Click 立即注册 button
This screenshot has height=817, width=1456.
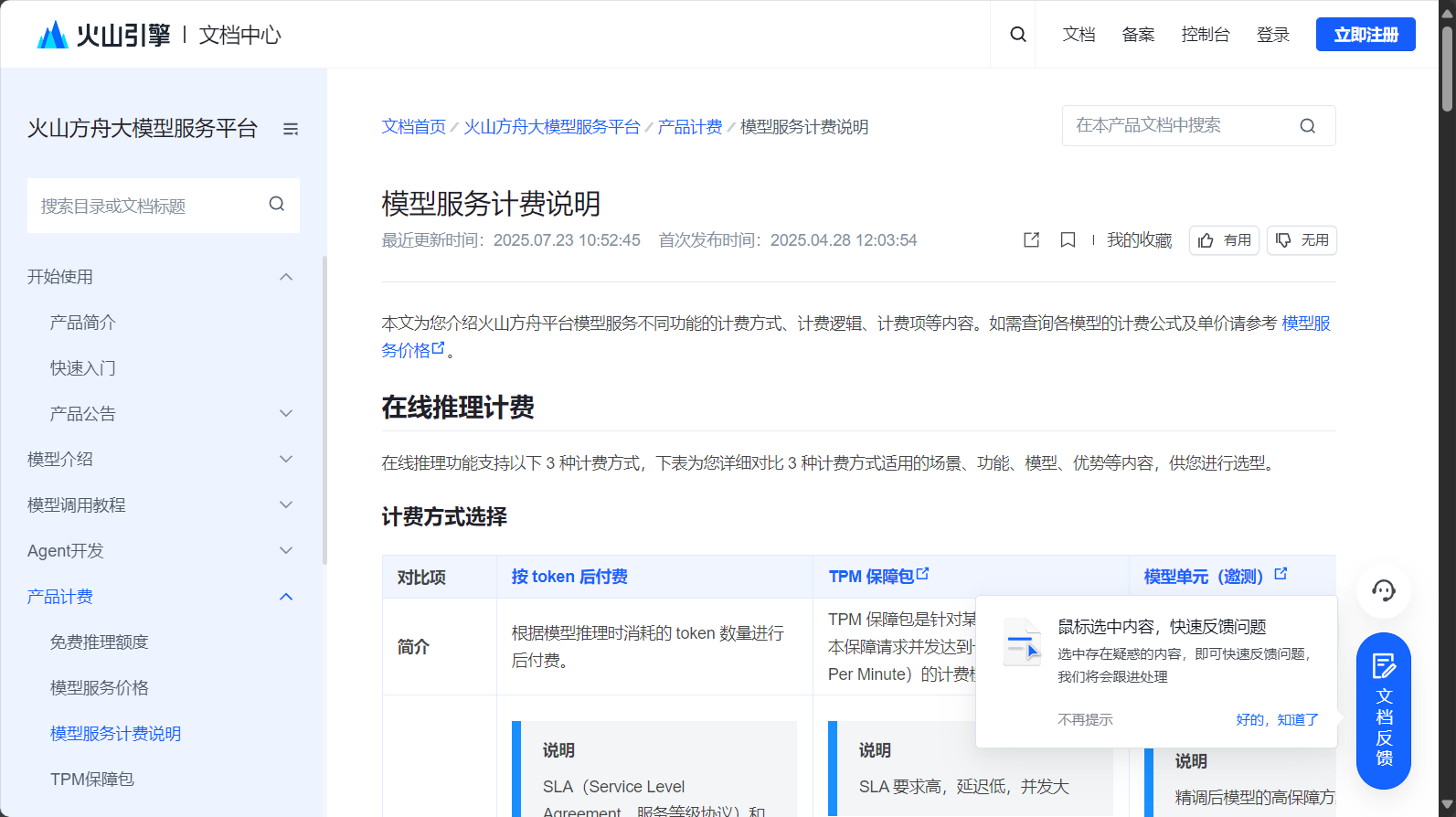[x=1366, y=35]
